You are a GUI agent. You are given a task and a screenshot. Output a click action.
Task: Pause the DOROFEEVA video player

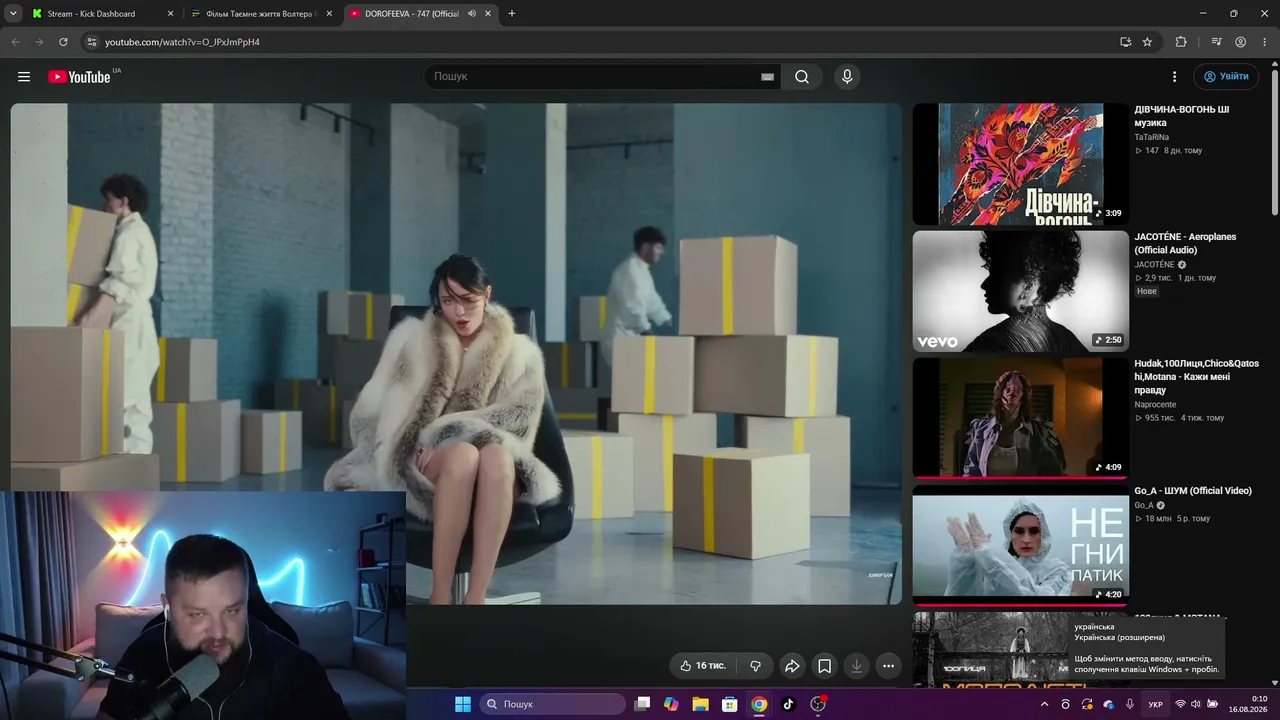coord(456,353)
